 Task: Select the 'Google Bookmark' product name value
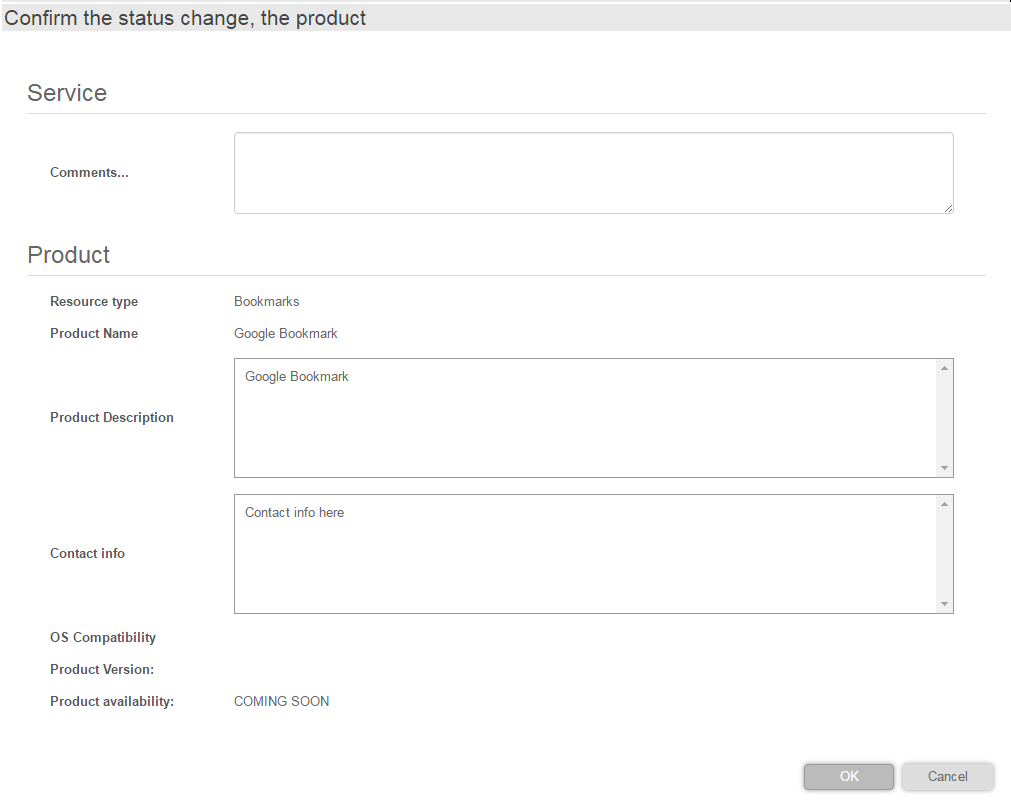(286, 333)
